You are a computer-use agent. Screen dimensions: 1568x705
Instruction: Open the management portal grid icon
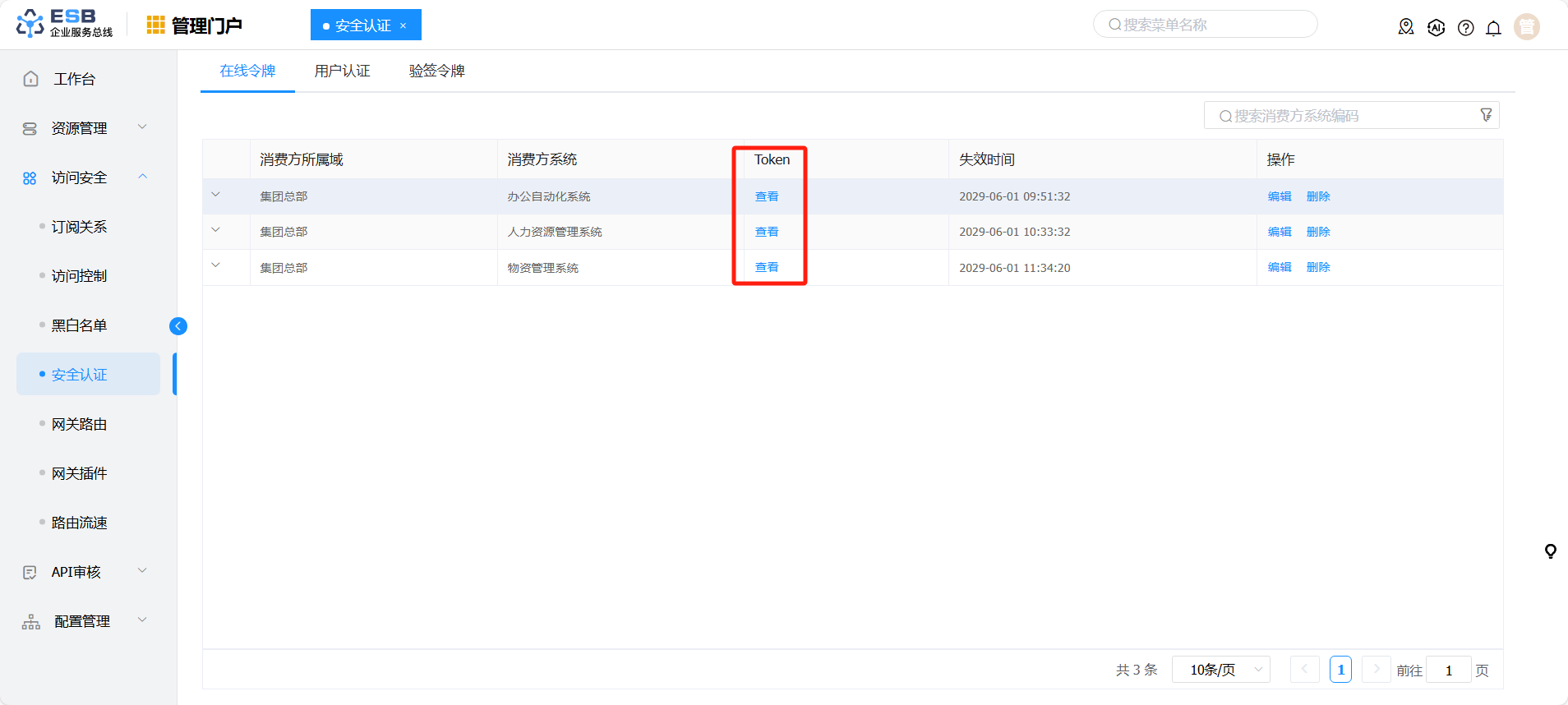pos(155,25)
